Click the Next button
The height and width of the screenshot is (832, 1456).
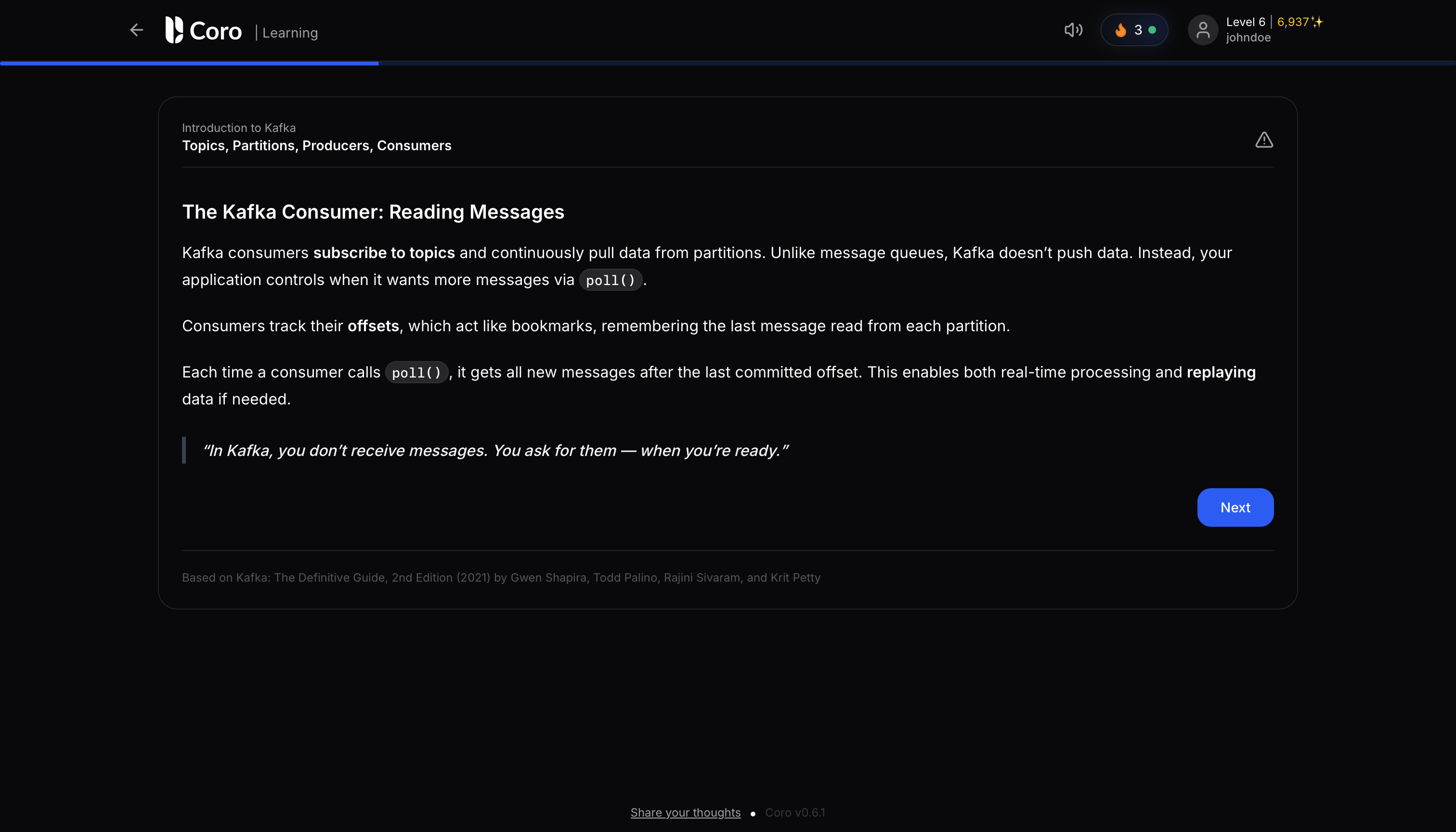1235,507
